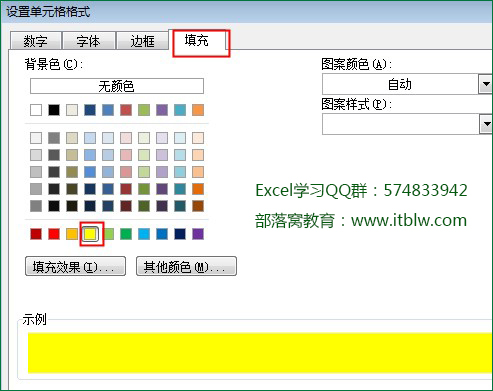Open the 填充效果 dialog button
493x391 pixels.
tap(75, 266)
